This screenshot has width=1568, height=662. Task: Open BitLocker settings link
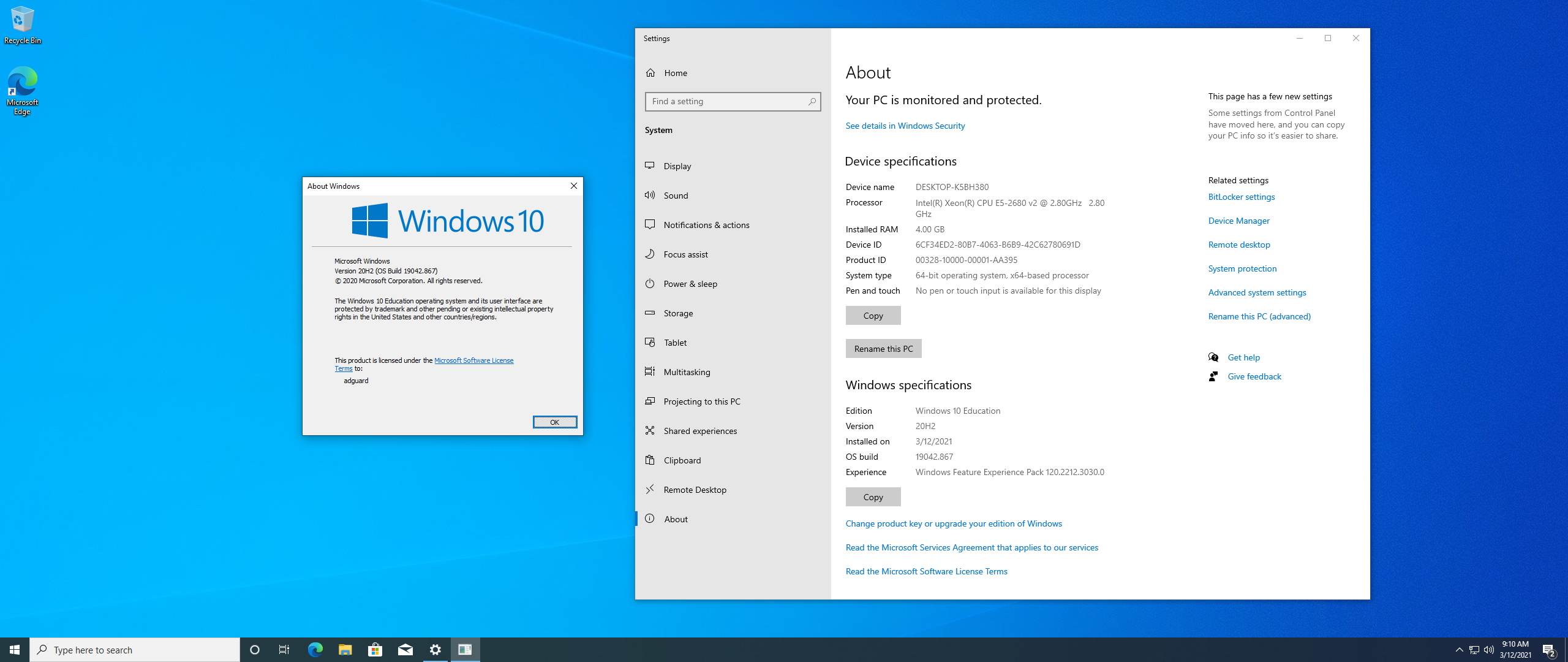click(x=1241, y=197)
